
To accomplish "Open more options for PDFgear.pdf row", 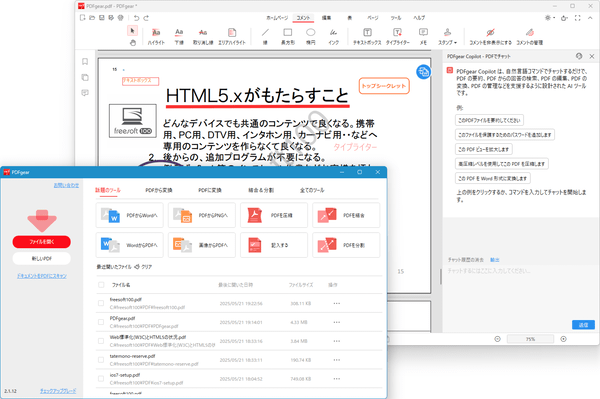I will pyautogui.click(x=337, y=322).
